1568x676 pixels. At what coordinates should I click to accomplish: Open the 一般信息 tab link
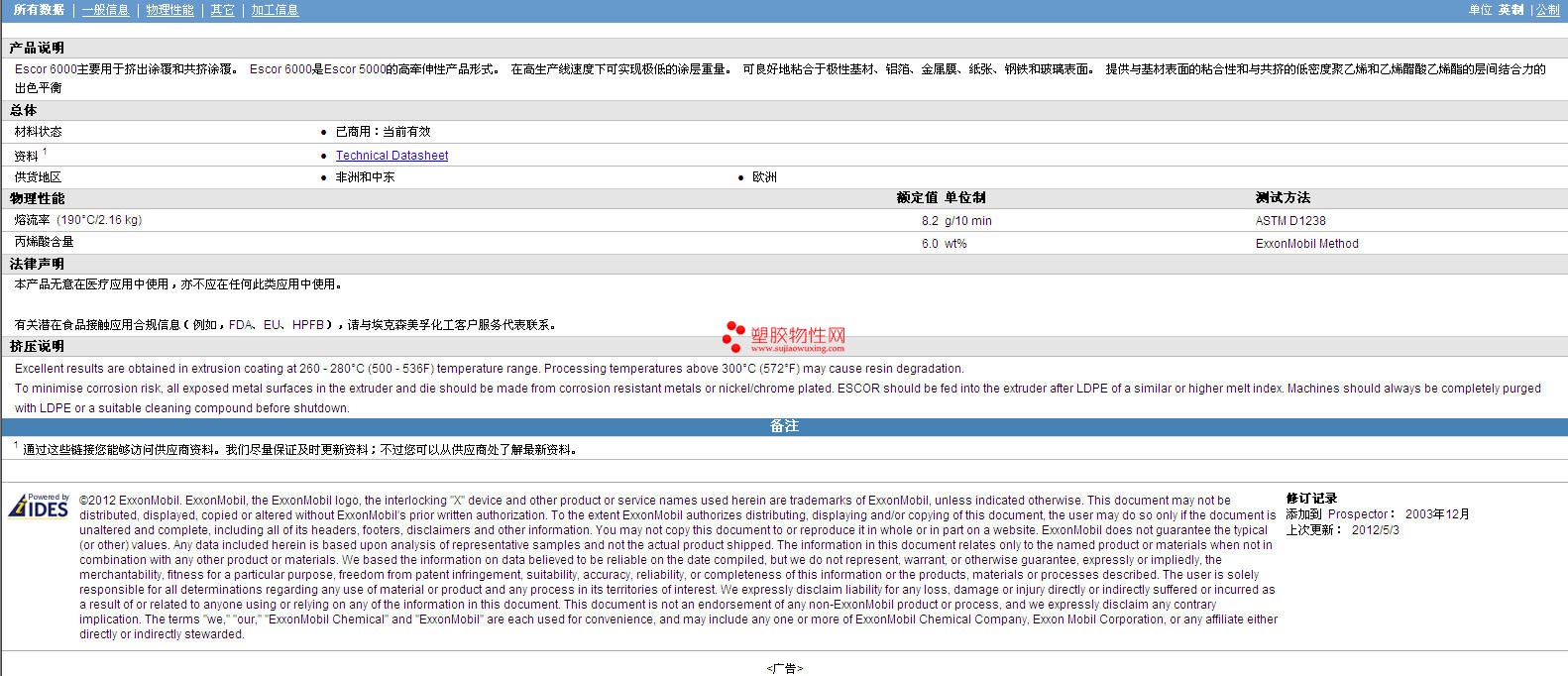(x=105, y=10)
